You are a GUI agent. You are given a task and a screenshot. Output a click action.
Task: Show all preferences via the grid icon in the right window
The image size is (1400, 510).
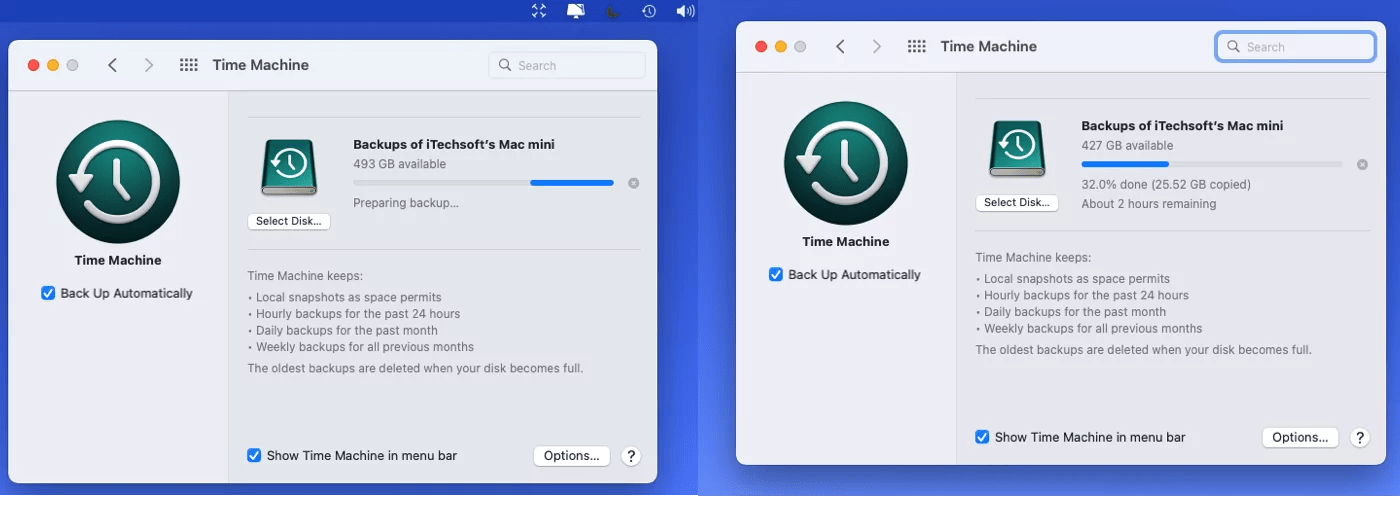(x=916, y=46)
